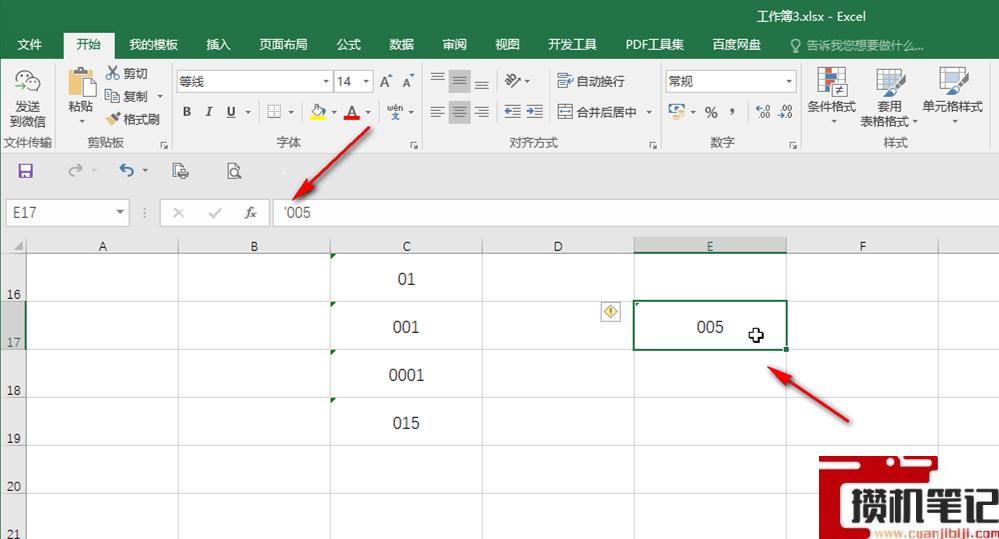999x539 pixels.
Task: Toggle italic formatting
Action: pos(209,112)
